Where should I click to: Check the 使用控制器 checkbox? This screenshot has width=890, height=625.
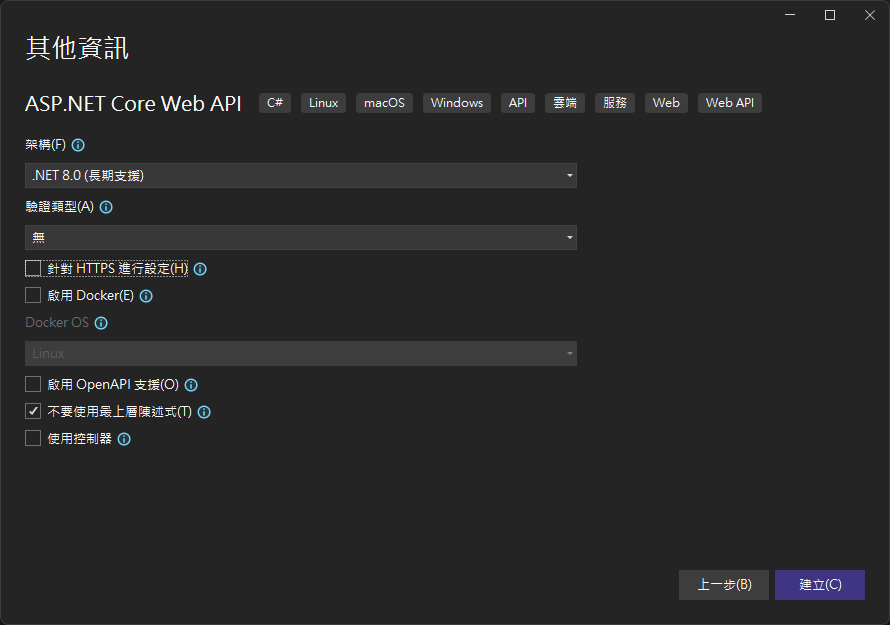pyautogui.click(x=33, y=438)
